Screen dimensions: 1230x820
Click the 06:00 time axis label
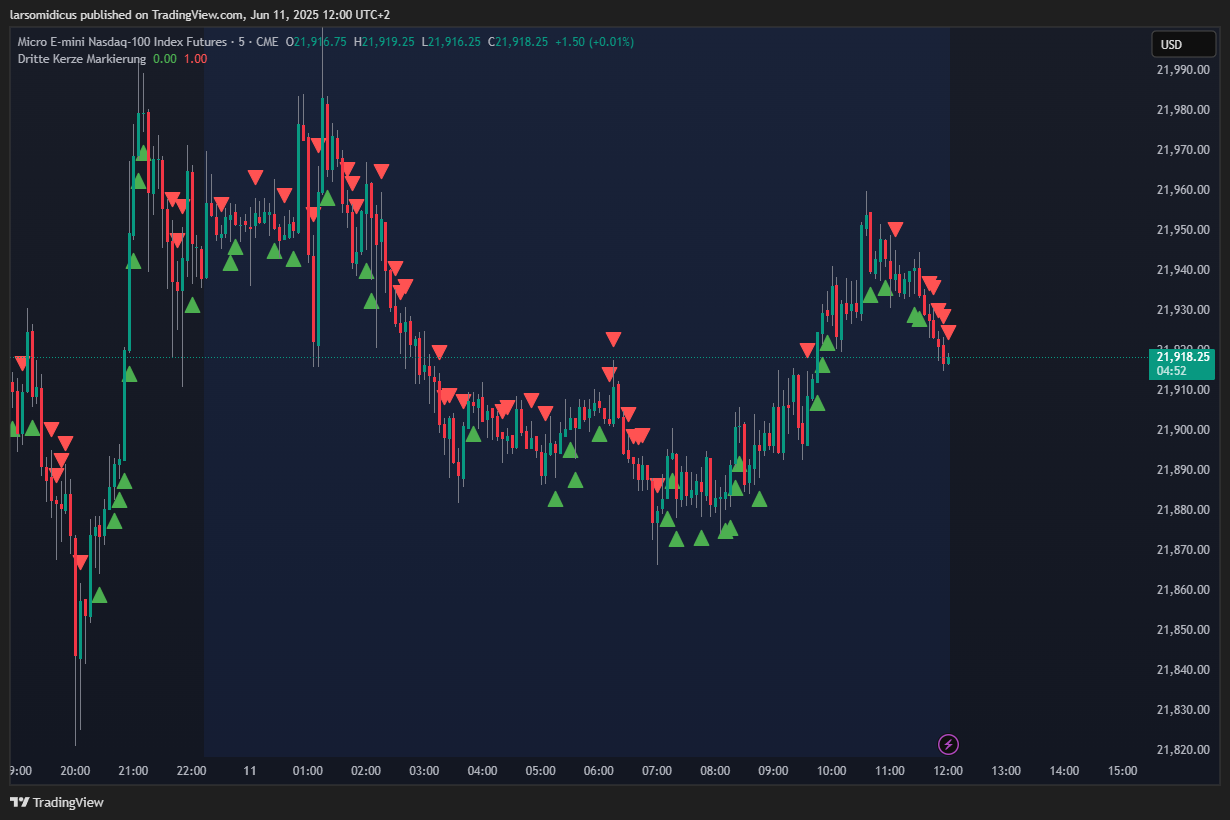click(x=598, y=771)
